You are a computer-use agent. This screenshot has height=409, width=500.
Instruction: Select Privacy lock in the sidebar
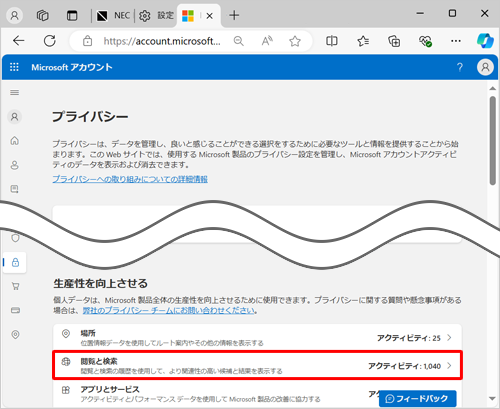[15, 262]
